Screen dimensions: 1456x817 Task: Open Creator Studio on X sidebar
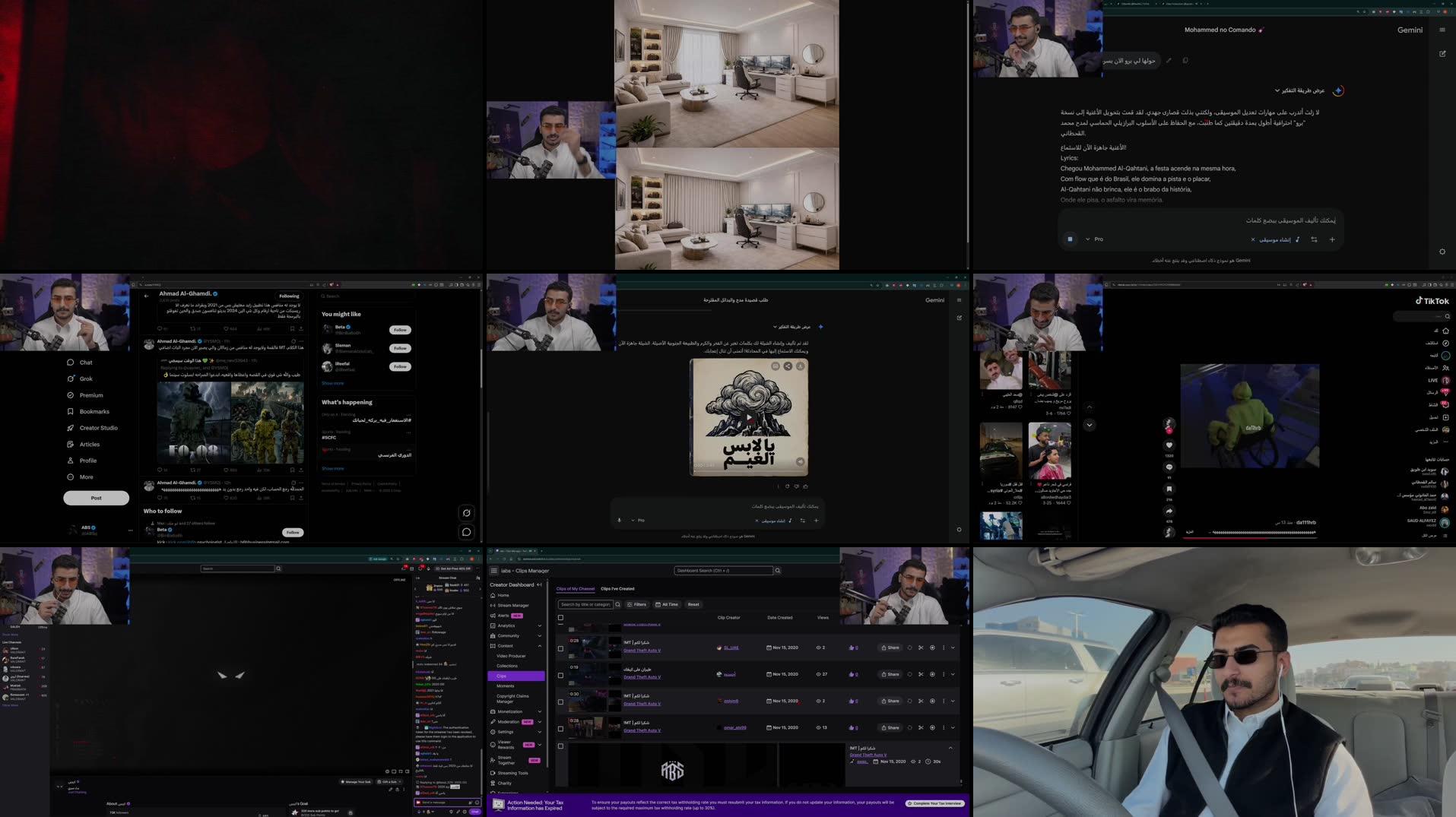tap(97, 427)
